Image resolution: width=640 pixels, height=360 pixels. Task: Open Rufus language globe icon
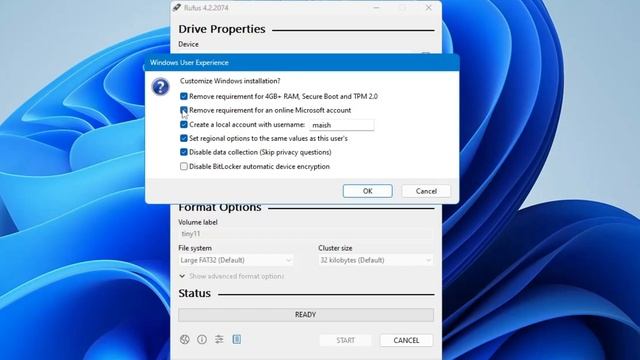click(x=184, y=339)
